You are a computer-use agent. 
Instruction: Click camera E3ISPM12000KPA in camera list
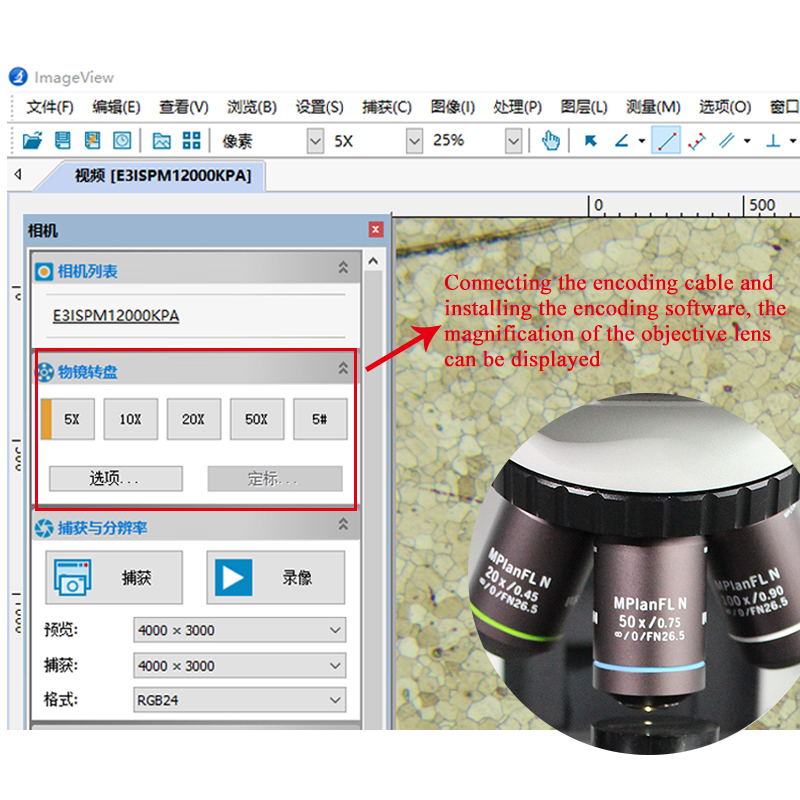tap(116, 316)
